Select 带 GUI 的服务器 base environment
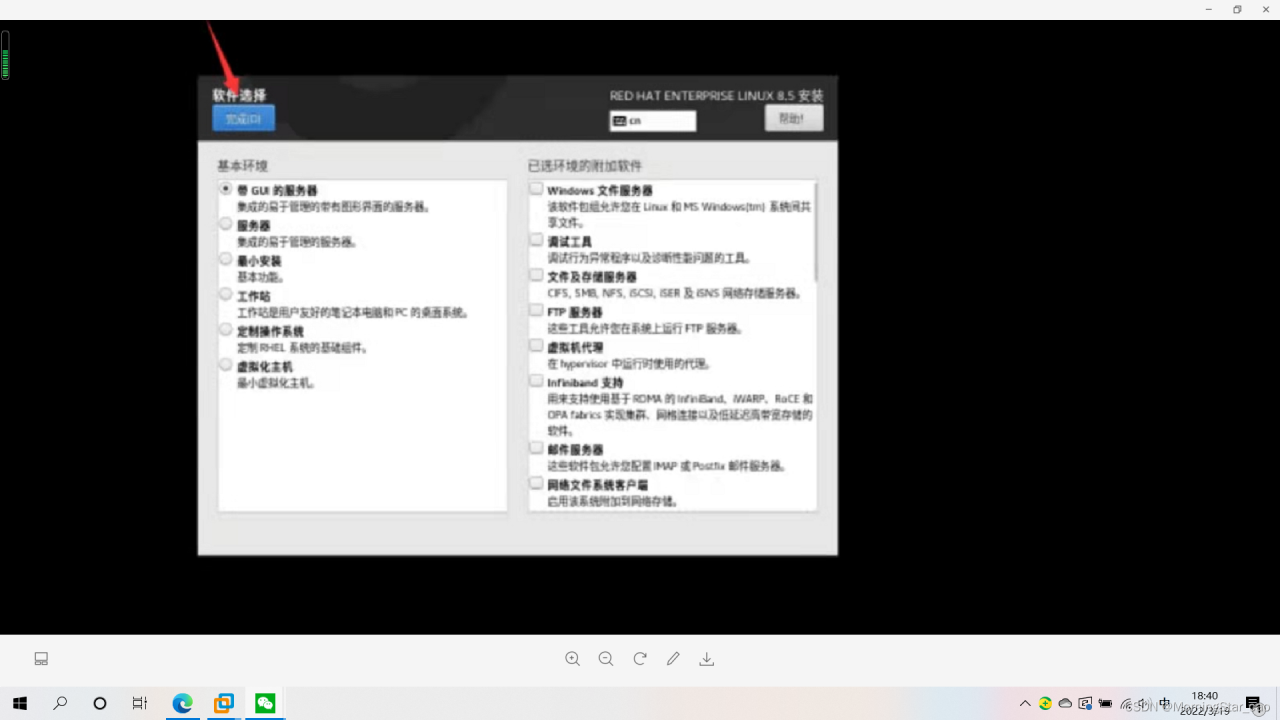Screen dimensions: 1280x720 click(x=226, y=189)
